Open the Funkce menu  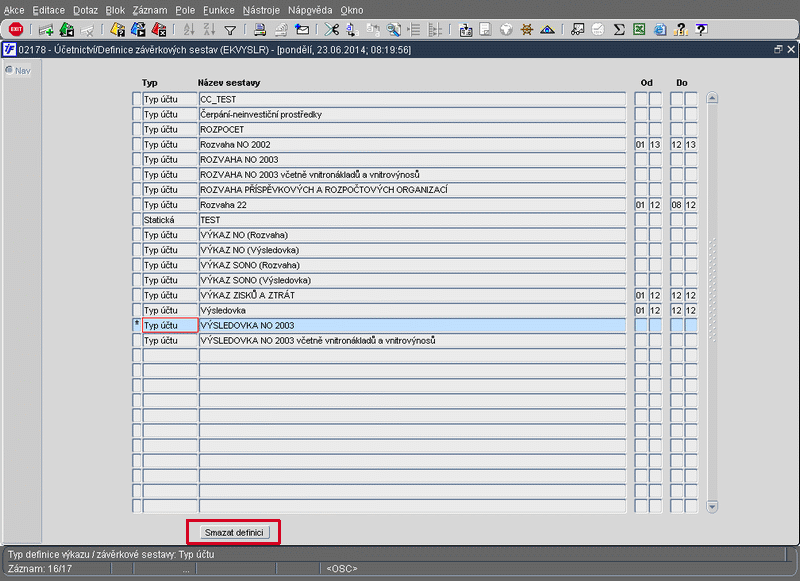tap(219, 10)
